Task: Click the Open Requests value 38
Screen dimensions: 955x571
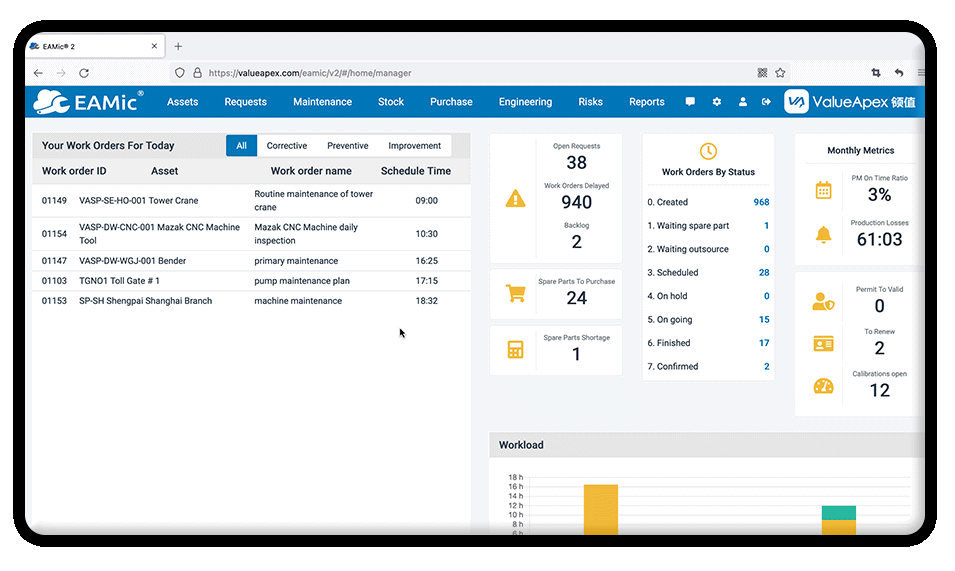Action: (x=576, y=163)
